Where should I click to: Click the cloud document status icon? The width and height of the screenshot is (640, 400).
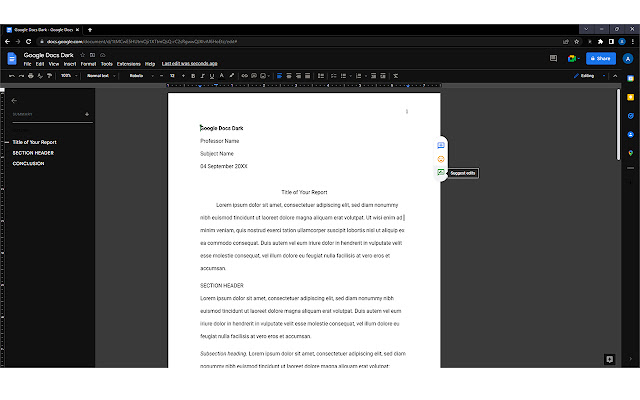[x=103, y=55]
